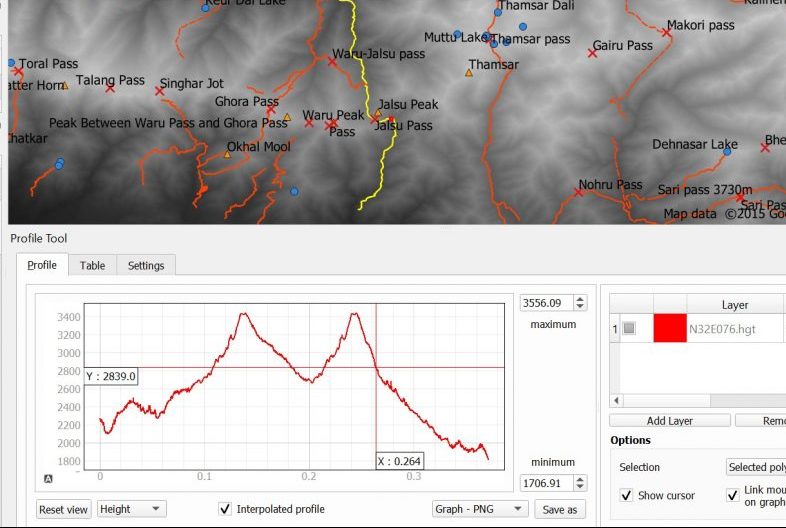Open the Height dropdown

pos(131,509)
